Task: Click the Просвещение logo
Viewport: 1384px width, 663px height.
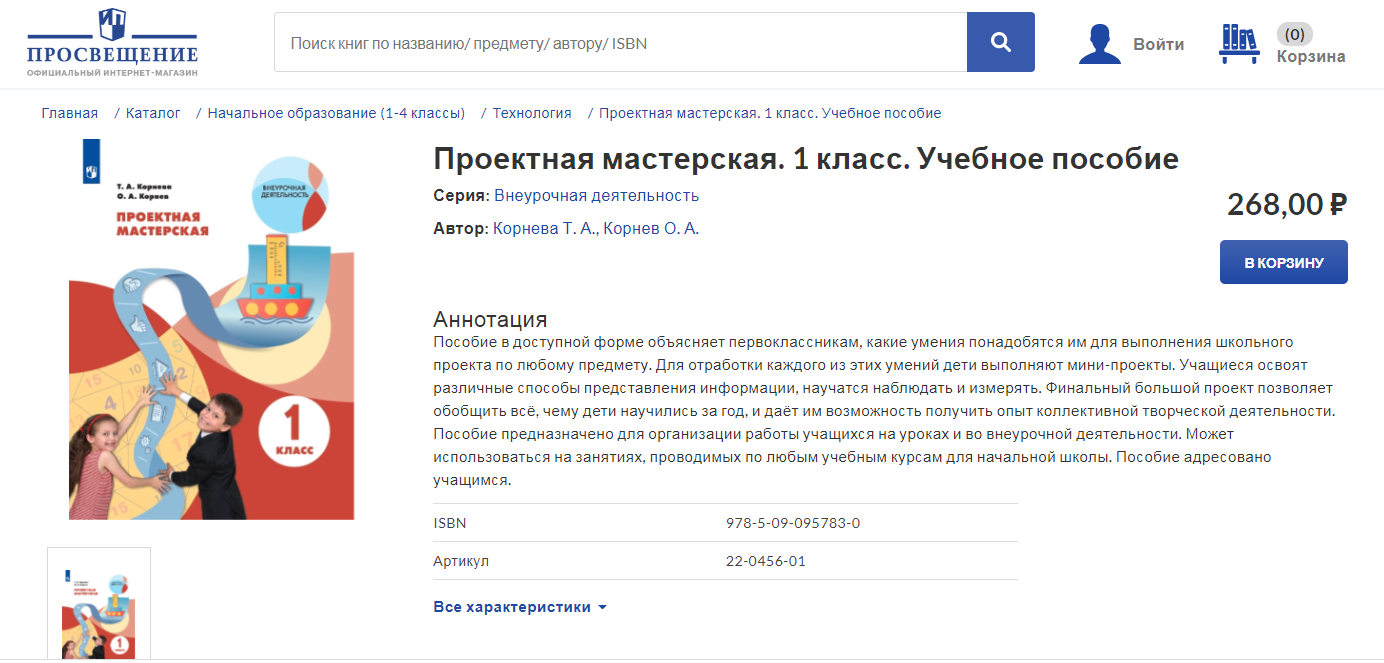Action: pyautogui.click(x=112, y=43)
